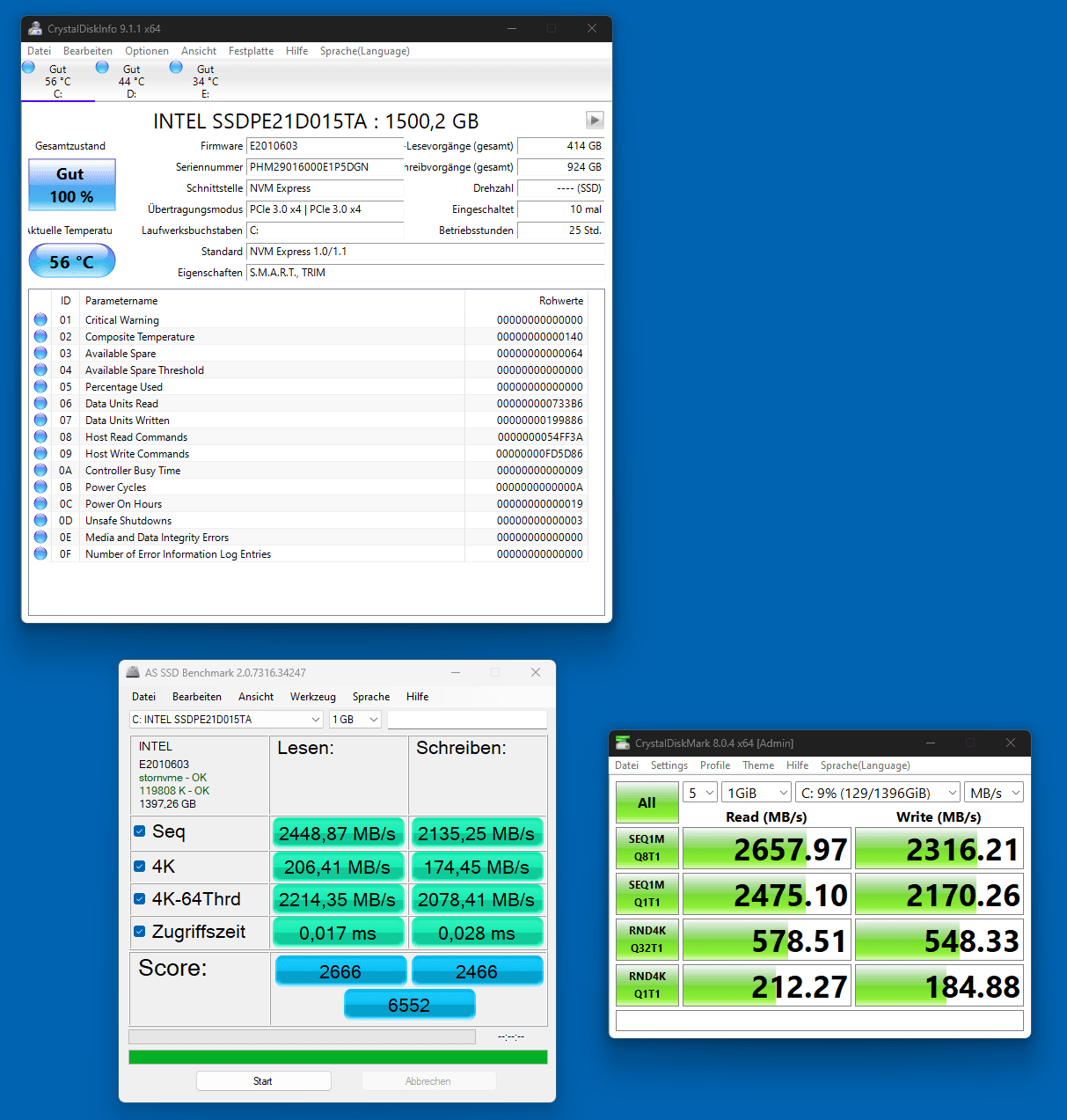The height and width of the screenshot is (1120, 1067).
Task: Click the empty text field beside 1 GB dropdown
Action: [467, 719]
